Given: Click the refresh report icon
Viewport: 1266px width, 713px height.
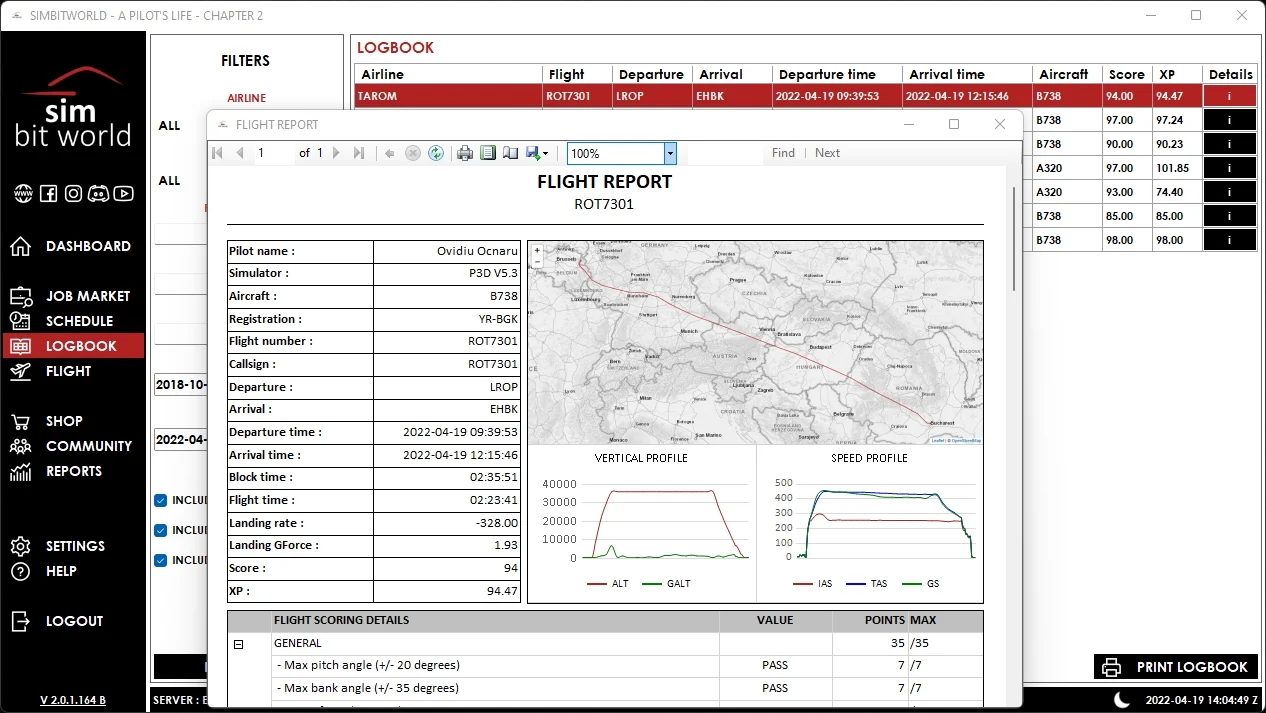Looking at the screenshot, I should 436,153.
